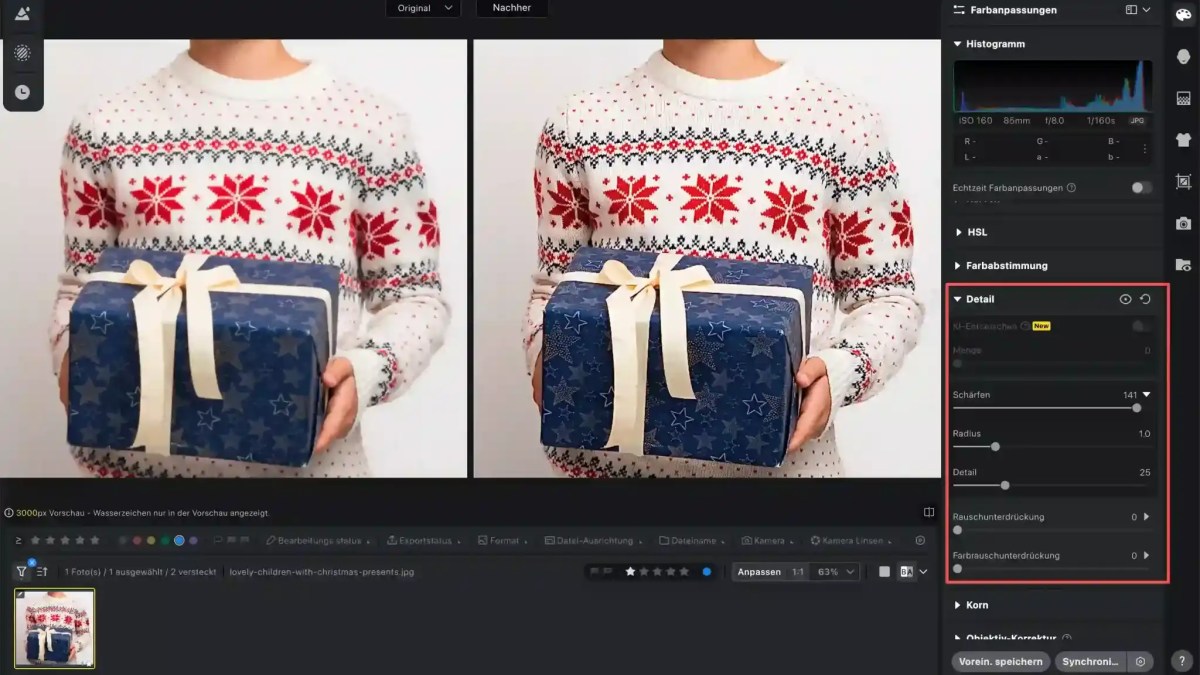Click the Schärfen slider handle

point(1136,408)
